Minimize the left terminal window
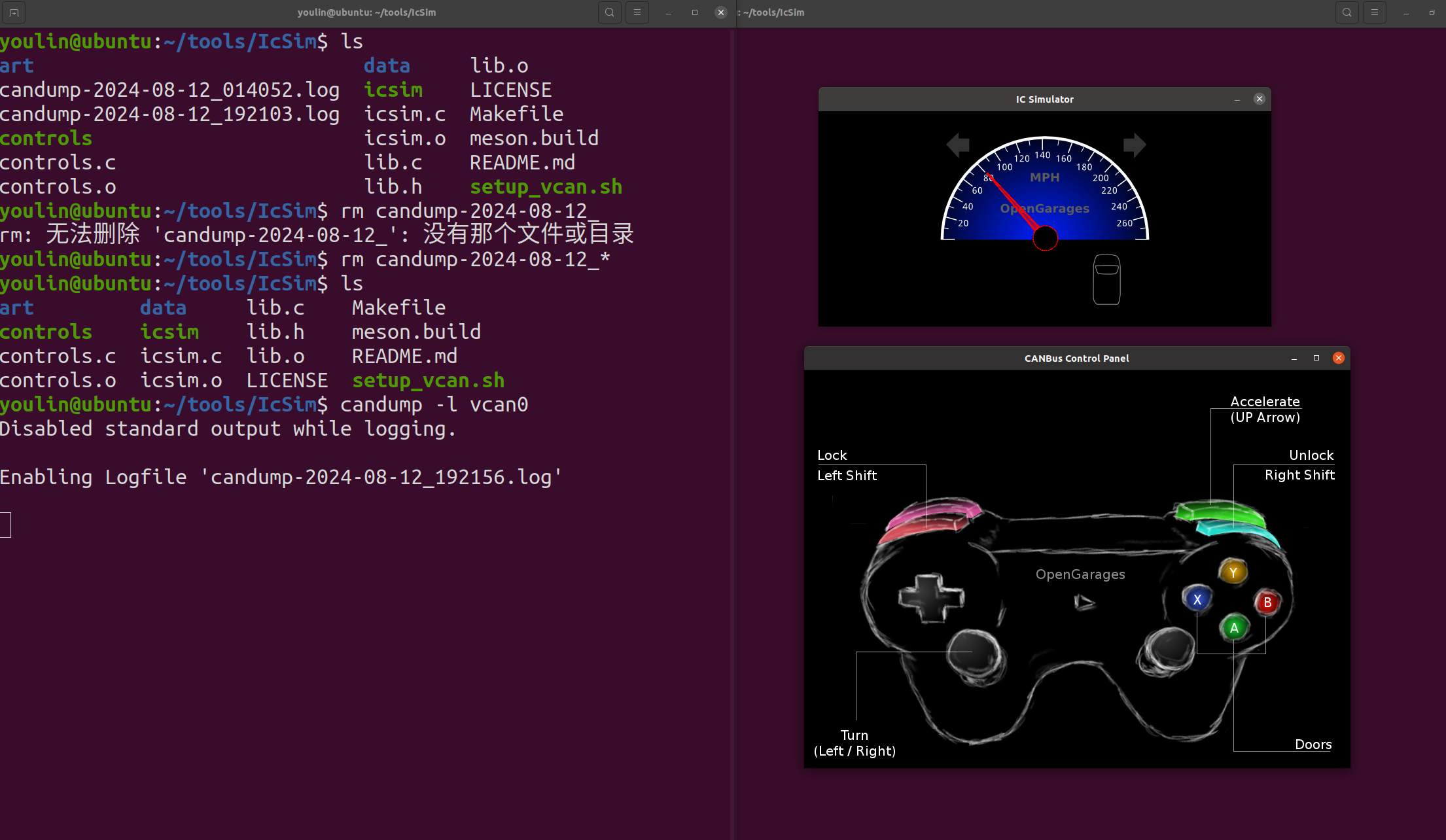Image resolution: width=1446 pixels, height=840 pixels. coord(668,12)
